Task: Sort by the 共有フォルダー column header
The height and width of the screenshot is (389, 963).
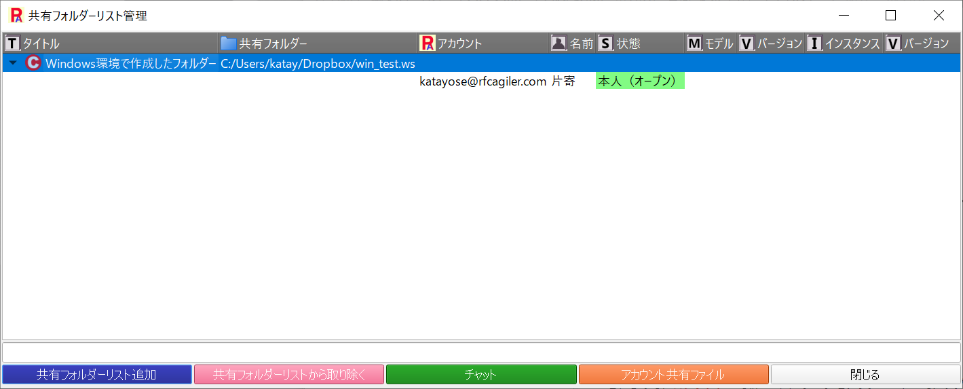Action: coord(318,44)
